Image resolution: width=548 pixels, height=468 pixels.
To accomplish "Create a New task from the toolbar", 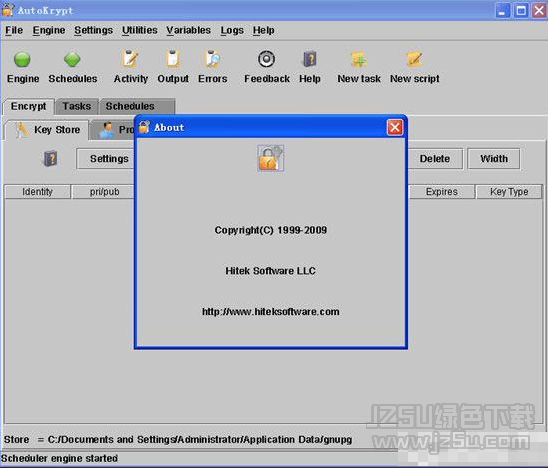I will click(x=359, y=59).
